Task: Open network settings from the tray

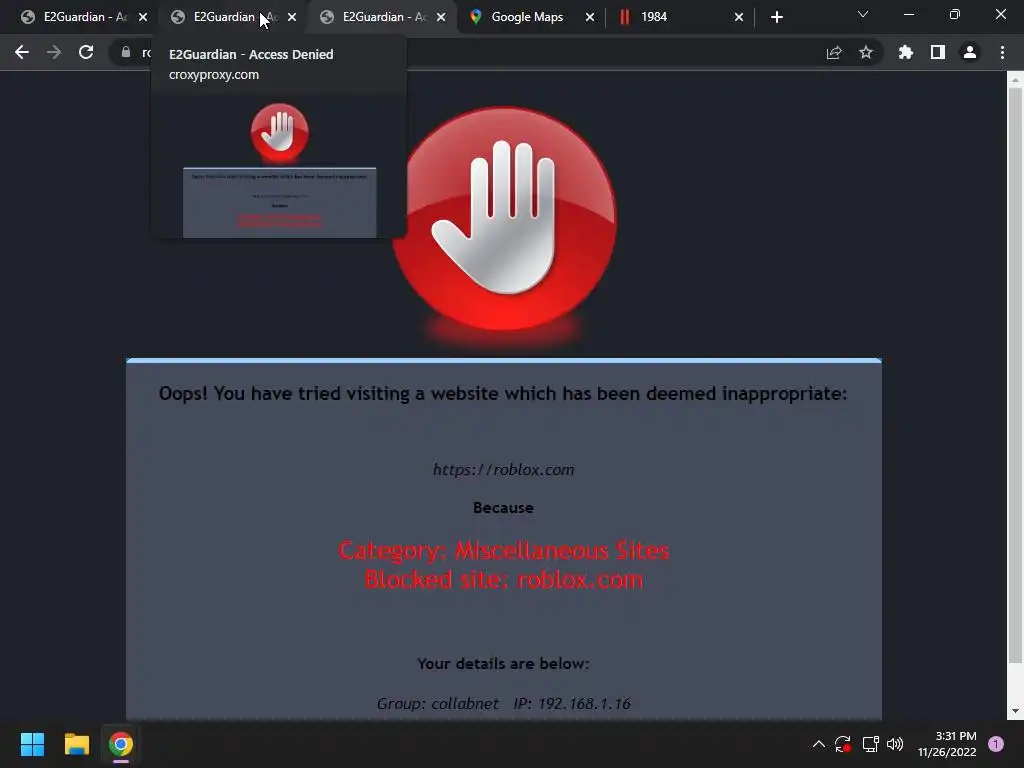Action: (870, 744)
